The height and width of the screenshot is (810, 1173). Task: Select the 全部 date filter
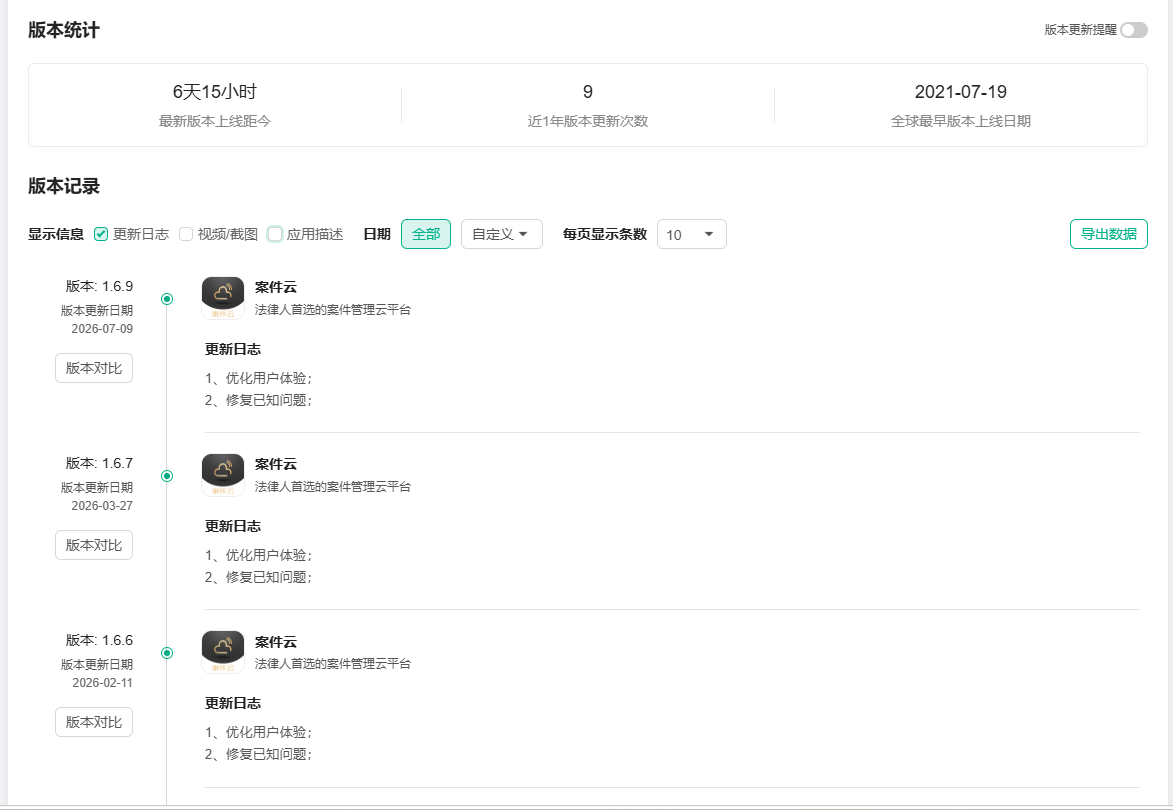pos(426,234)
